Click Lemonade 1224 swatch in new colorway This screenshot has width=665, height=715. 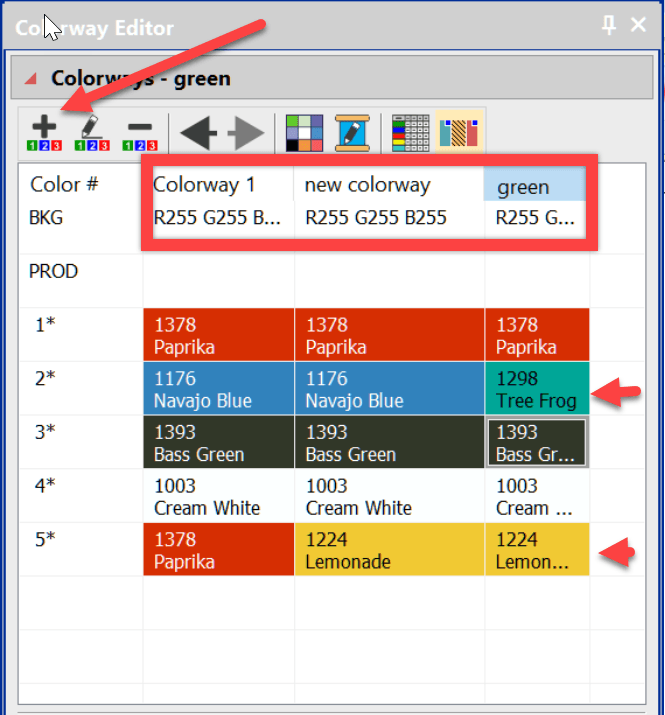click(x=388, y=550)
